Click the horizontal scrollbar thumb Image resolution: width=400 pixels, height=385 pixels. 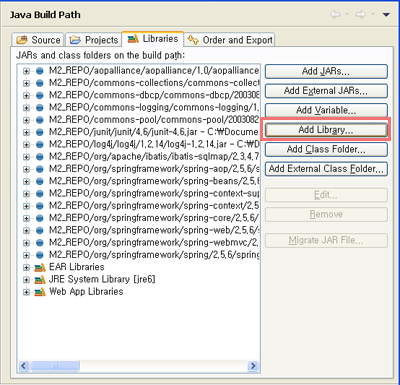click(55, 366)
